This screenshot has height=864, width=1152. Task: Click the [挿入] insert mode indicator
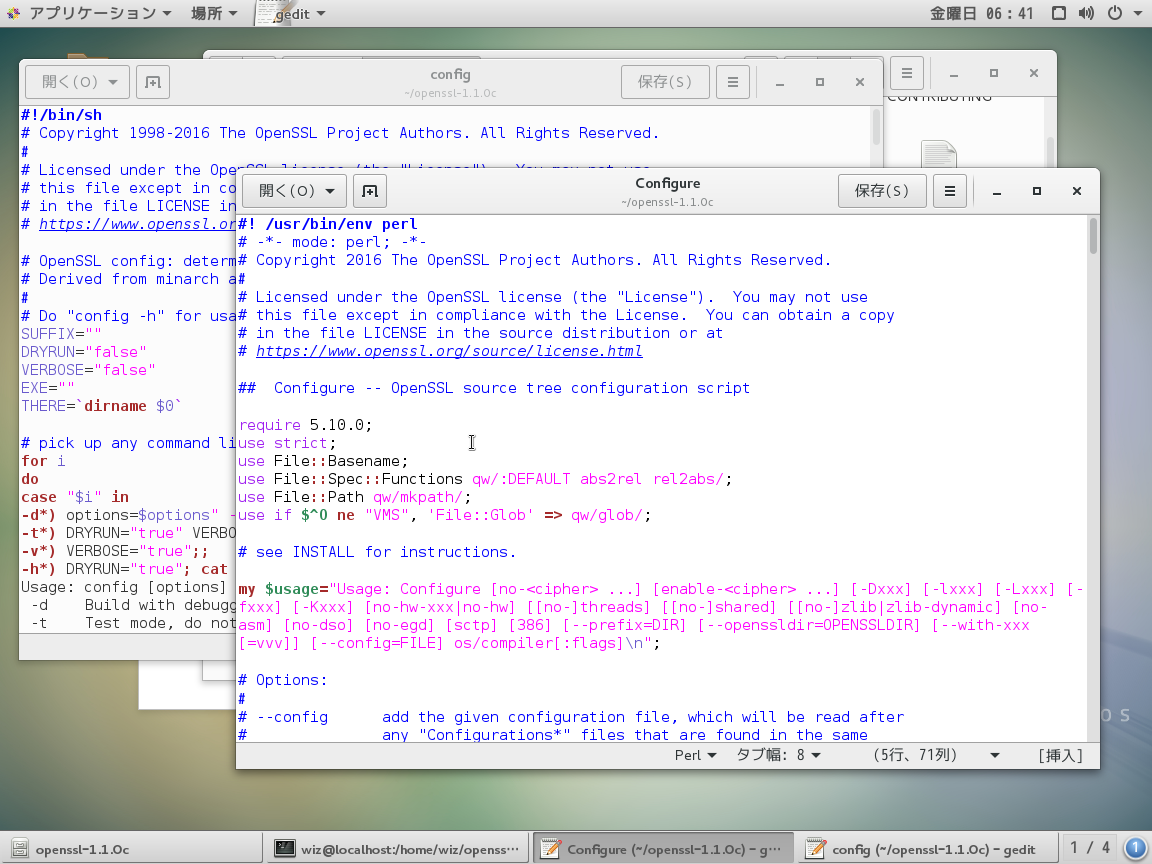pos(1060,755)
